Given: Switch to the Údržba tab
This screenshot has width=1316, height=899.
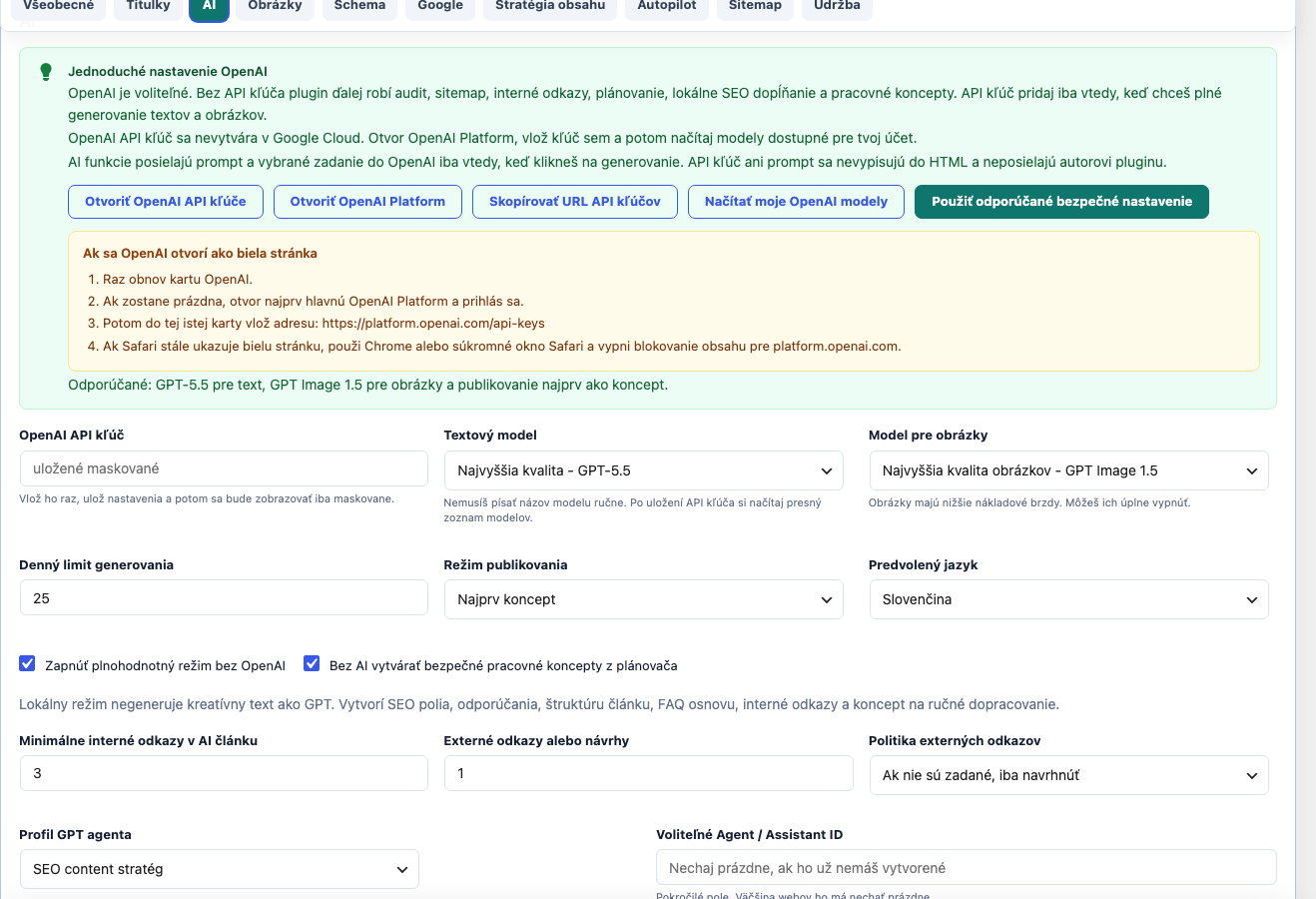Looking at the screenshot, I should [837, 6].
